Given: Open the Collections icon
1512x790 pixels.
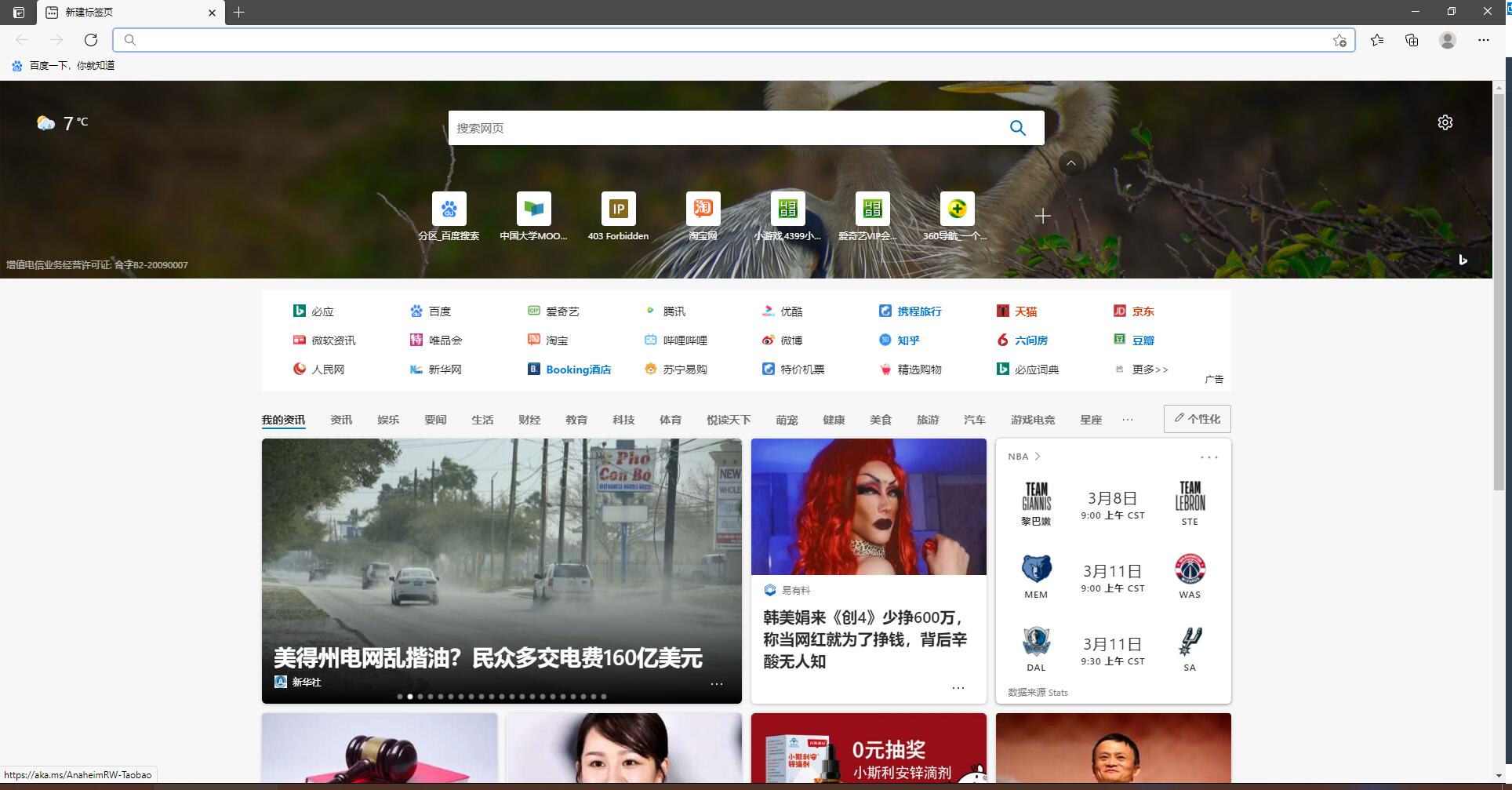Looking at the screenshot, I should point(1412,40).
